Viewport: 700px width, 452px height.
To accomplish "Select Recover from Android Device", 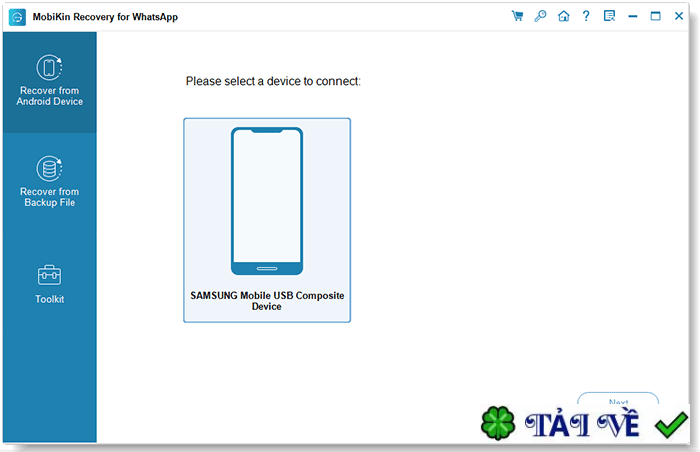I will click(50, 82).
